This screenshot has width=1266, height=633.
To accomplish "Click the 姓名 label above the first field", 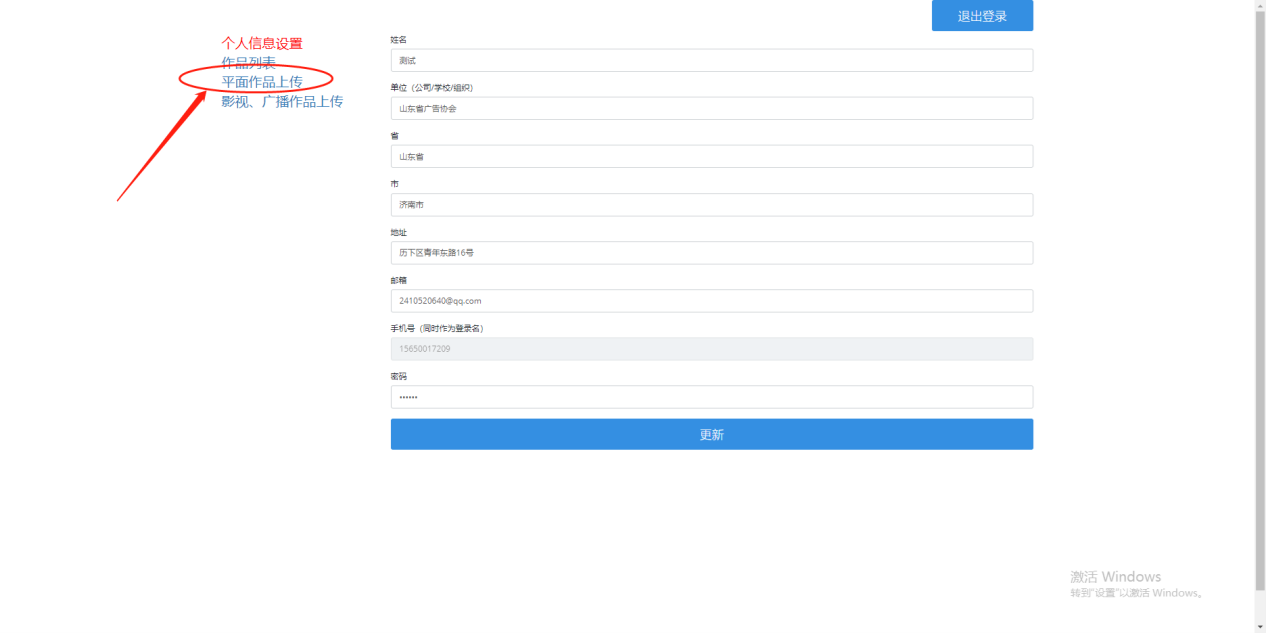I will pos(398,40).
